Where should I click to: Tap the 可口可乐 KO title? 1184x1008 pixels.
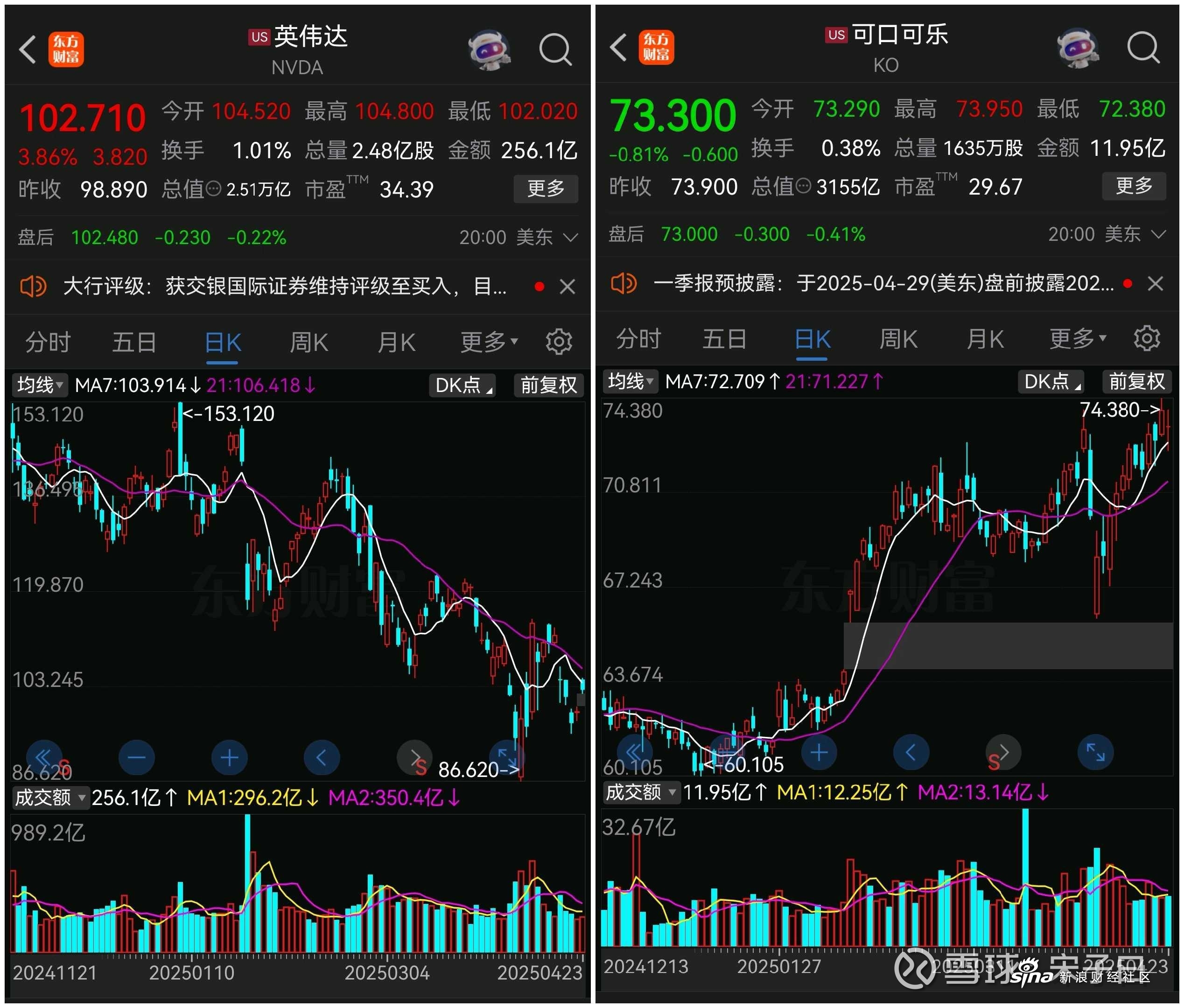(x=887, y=48)
